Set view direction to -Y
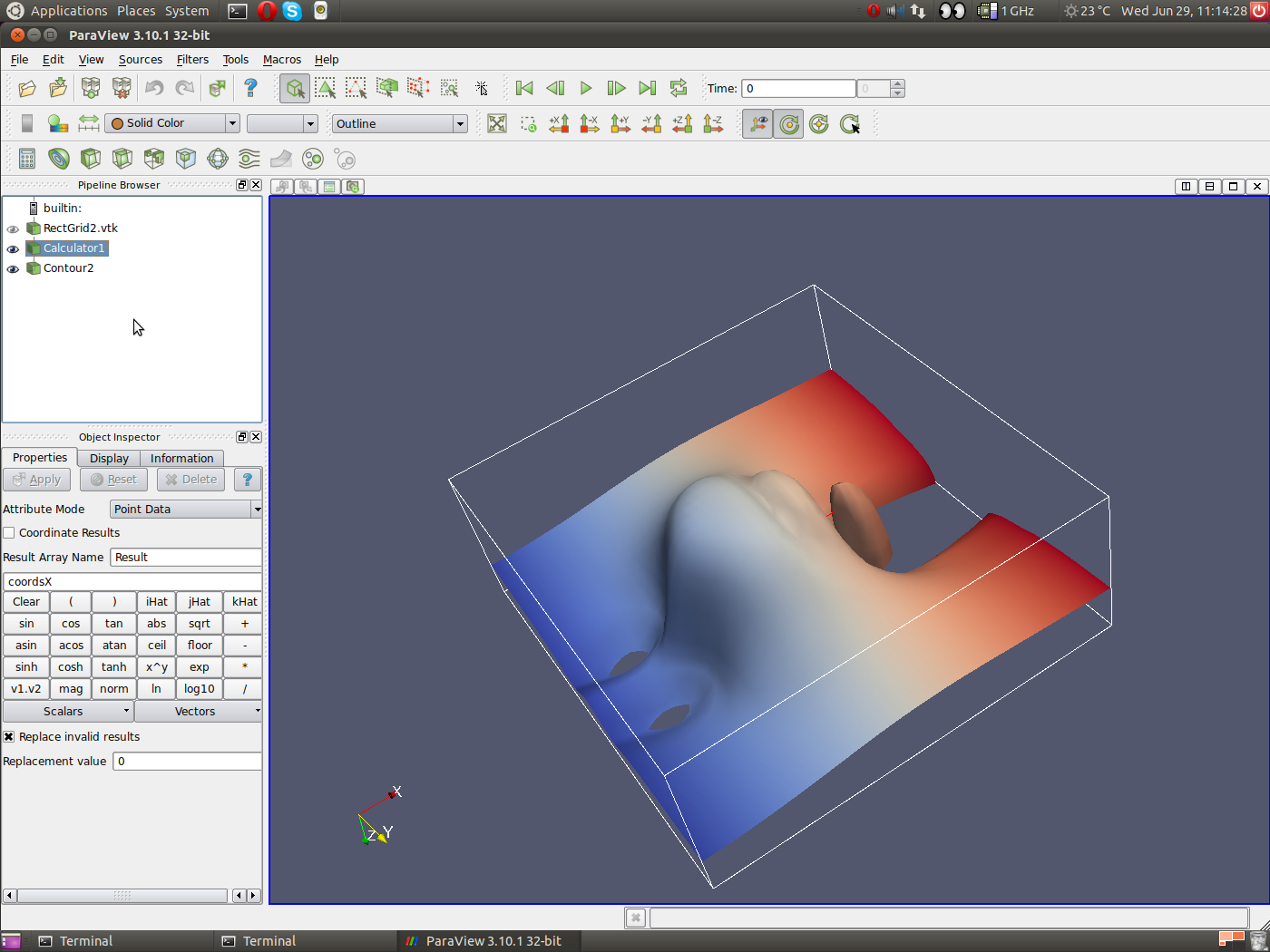Screen dimensions: 1270x952 pos(651,123)
